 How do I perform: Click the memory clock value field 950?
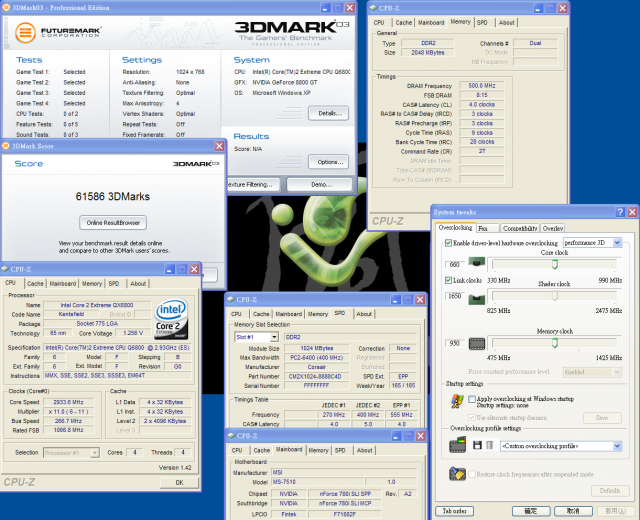pos(454,343)
